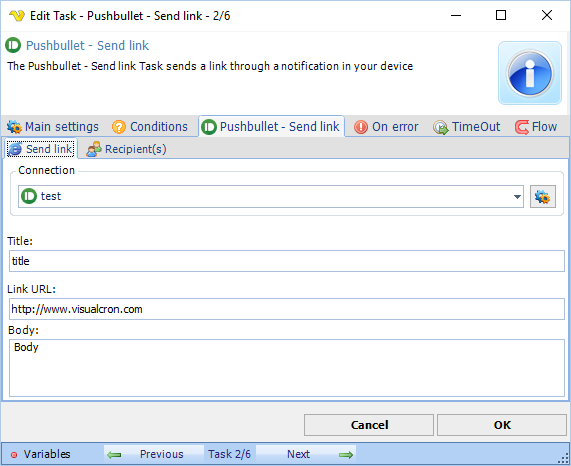Click inside the Body text area
The width and height of the screenshot is (571, 466).
pos(287,368)
